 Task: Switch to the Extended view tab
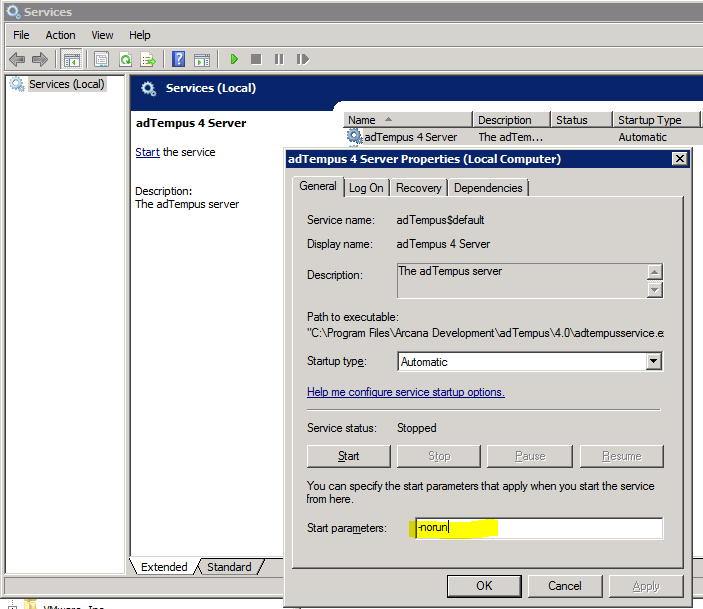point(164,567)
